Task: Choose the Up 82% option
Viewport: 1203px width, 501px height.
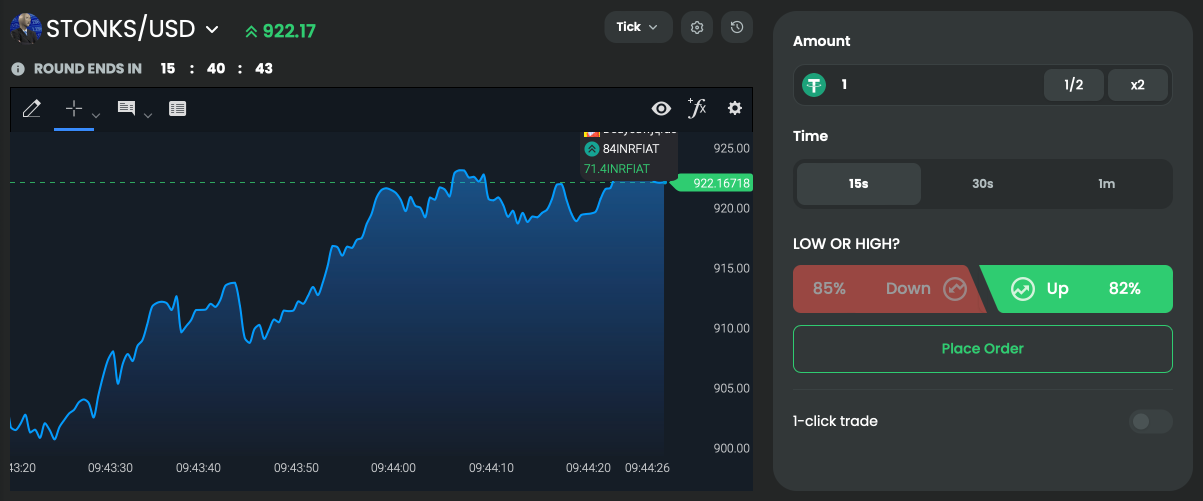Action: [x=1076, y=289]
